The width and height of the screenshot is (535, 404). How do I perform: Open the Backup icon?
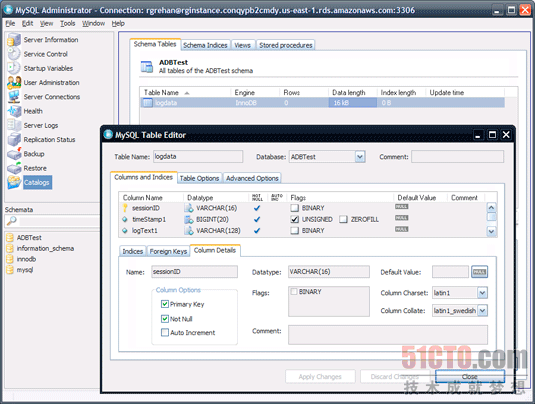[14, 154]
